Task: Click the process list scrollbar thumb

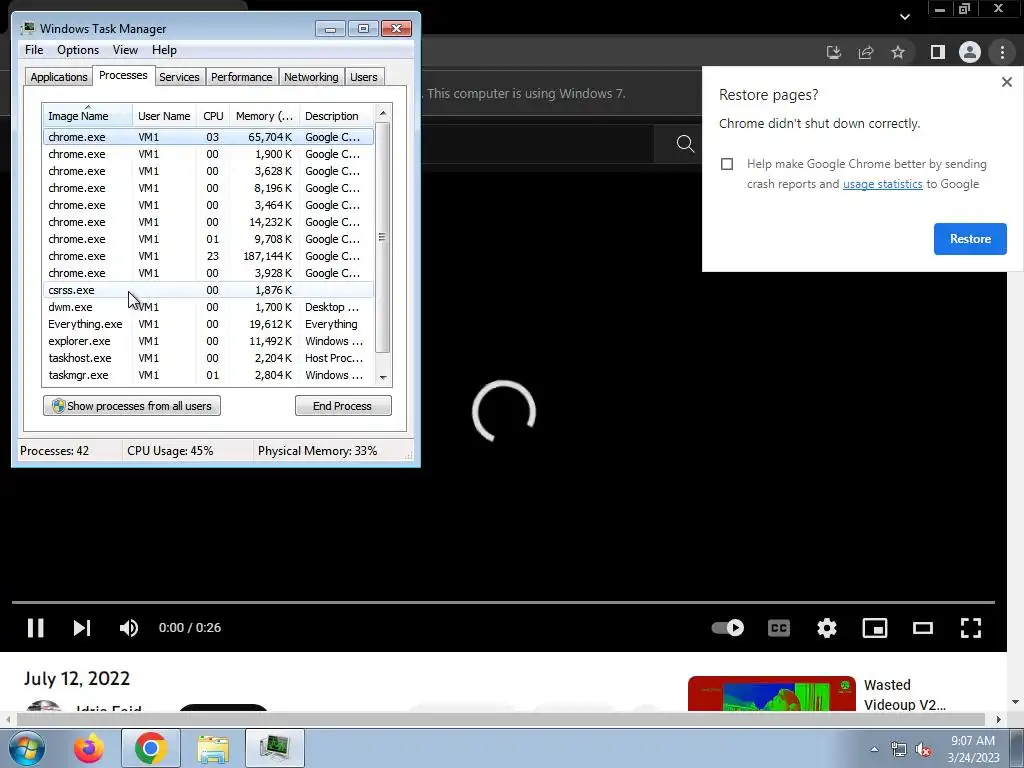Action: point(383,237)
